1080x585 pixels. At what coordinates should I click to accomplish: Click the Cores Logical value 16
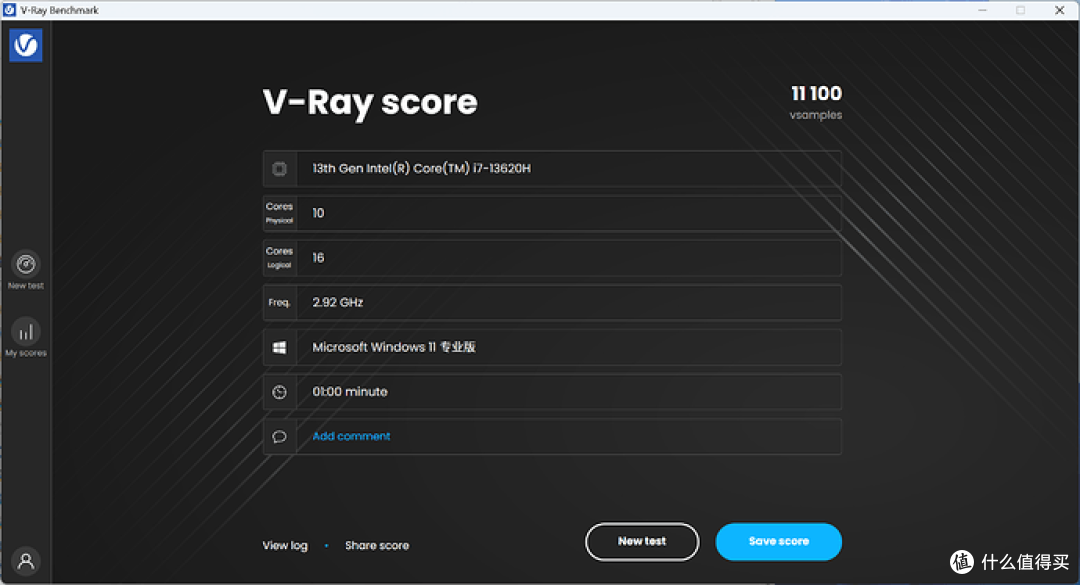[x=318, y=258]
